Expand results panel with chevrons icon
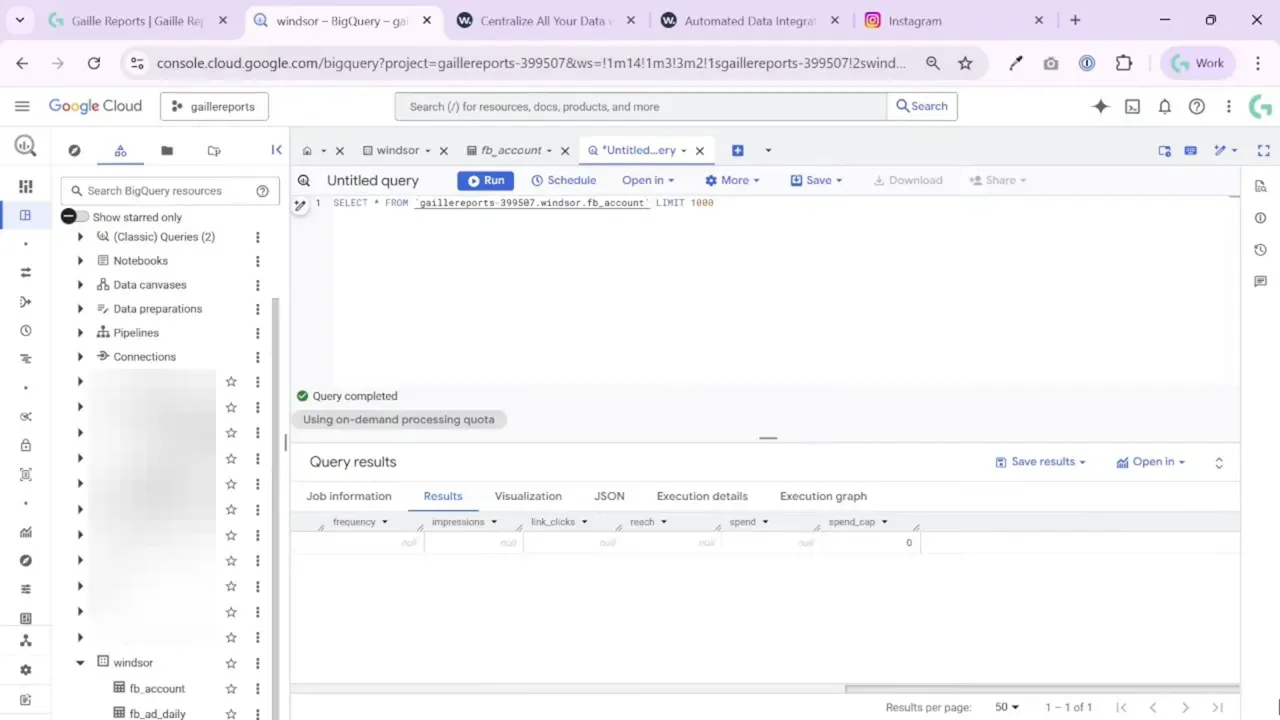This screenshot has width=1280, height=720. [1219, 463]
